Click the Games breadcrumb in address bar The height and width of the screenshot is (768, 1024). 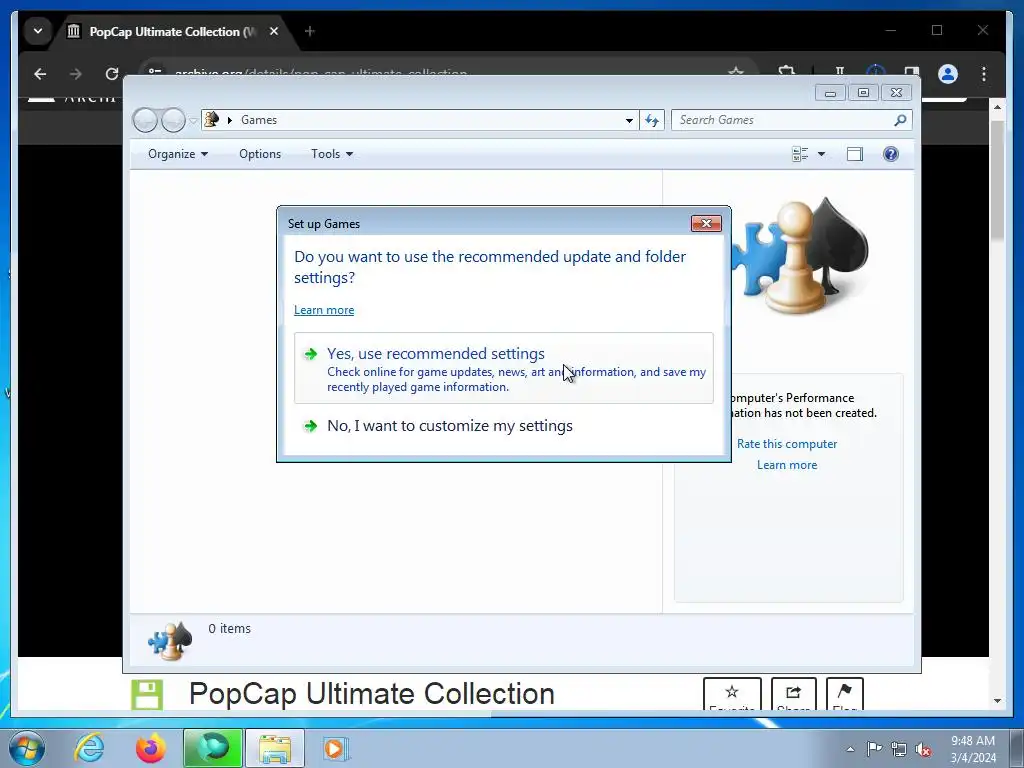[x=259, y=120]
